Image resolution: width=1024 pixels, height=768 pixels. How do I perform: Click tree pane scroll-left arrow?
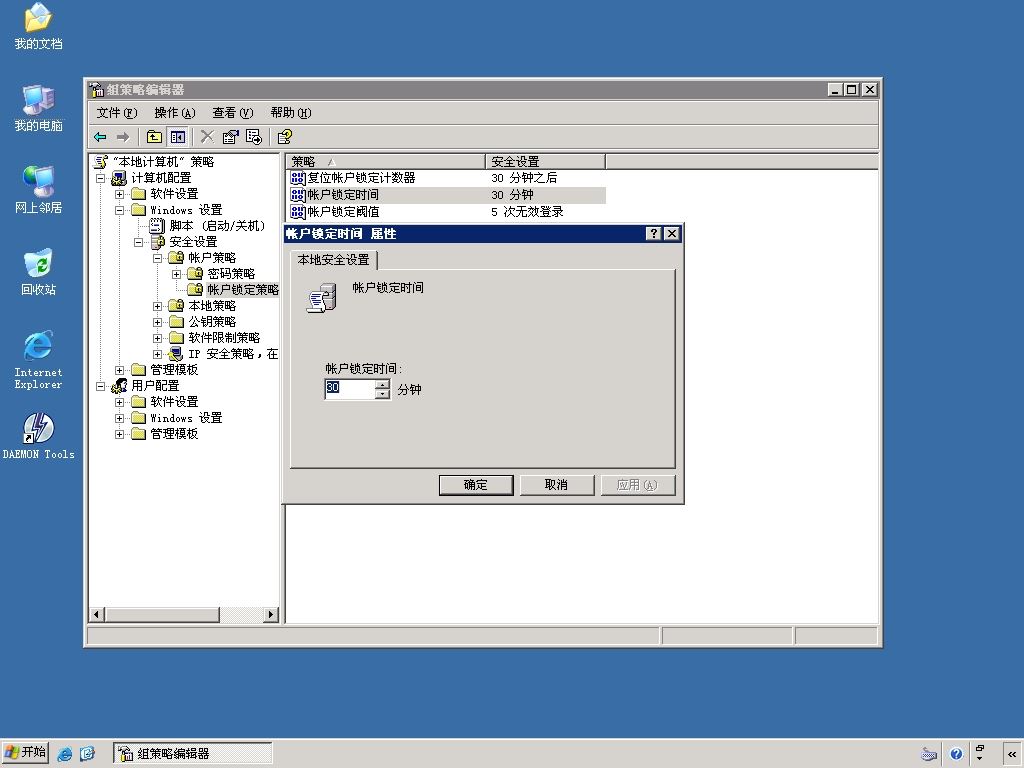97,615
